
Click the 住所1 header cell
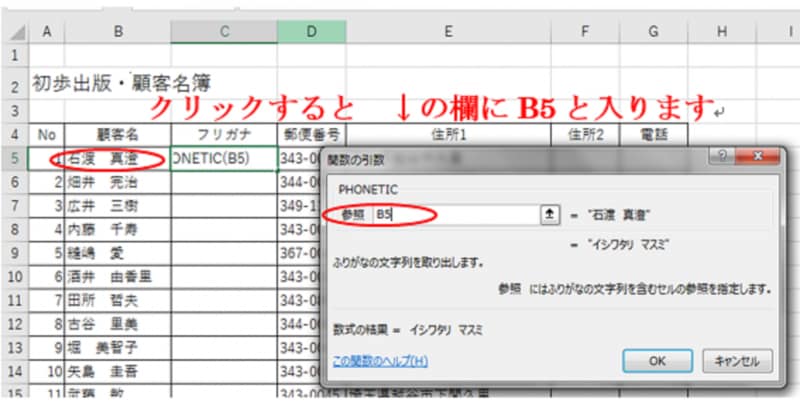click(448, 135)
